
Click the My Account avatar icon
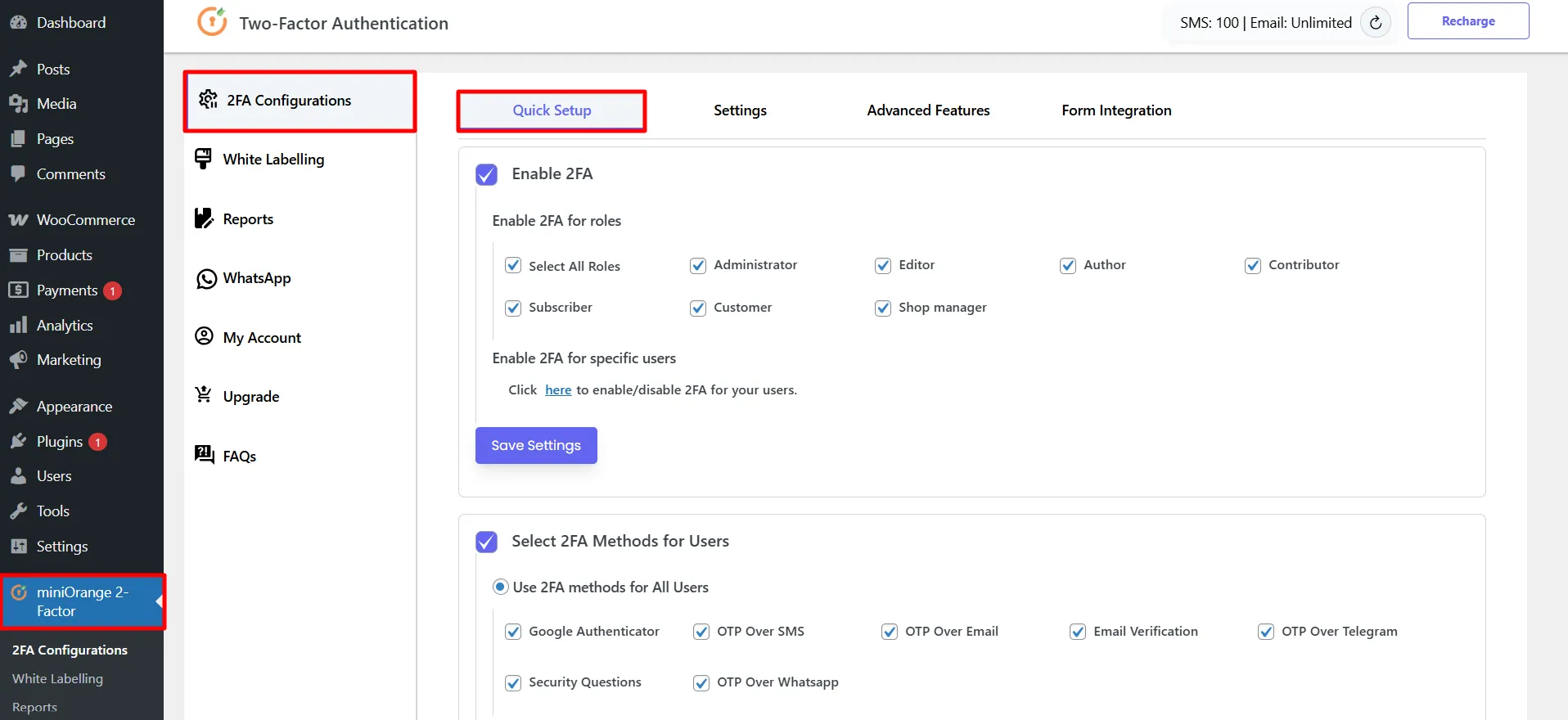pos(204,336)
